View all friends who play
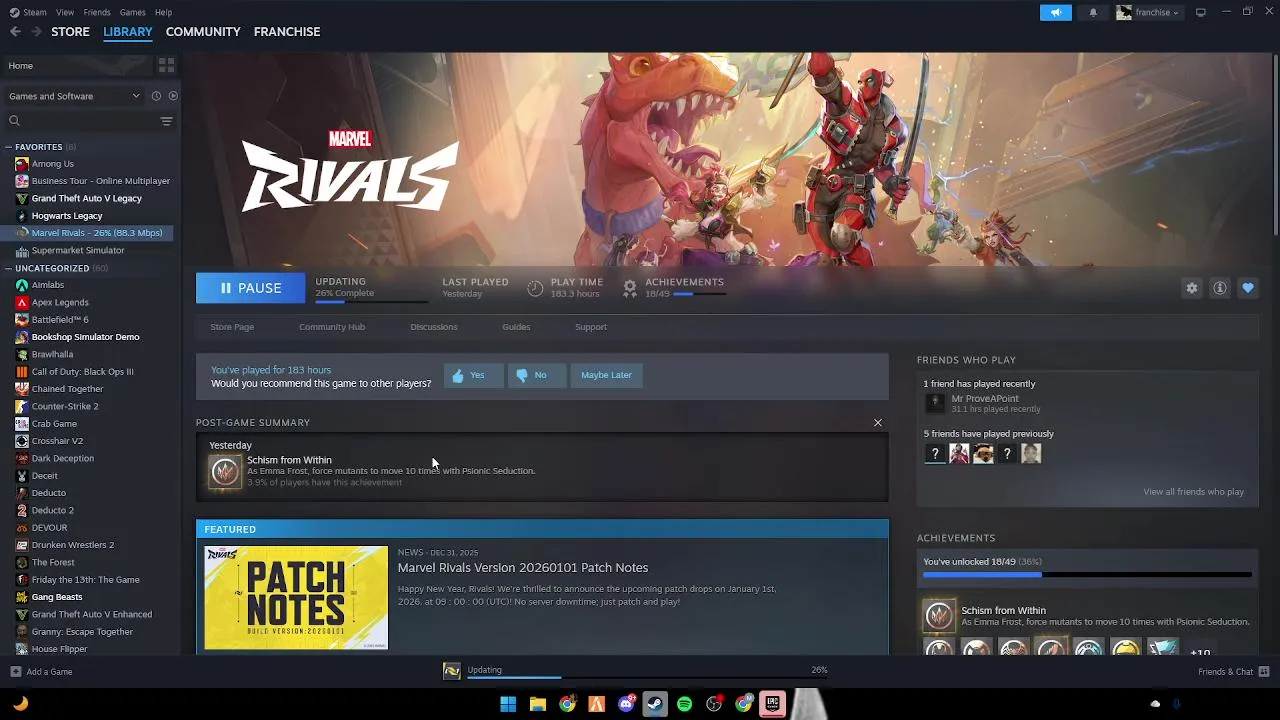The width and height of the screenshot is (1280, 720). [x=1193, y=492]
